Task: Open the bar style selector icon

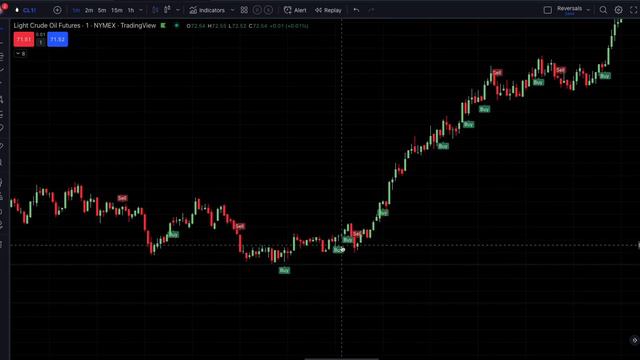Action: pyautogui.click(x=155, y=10)
